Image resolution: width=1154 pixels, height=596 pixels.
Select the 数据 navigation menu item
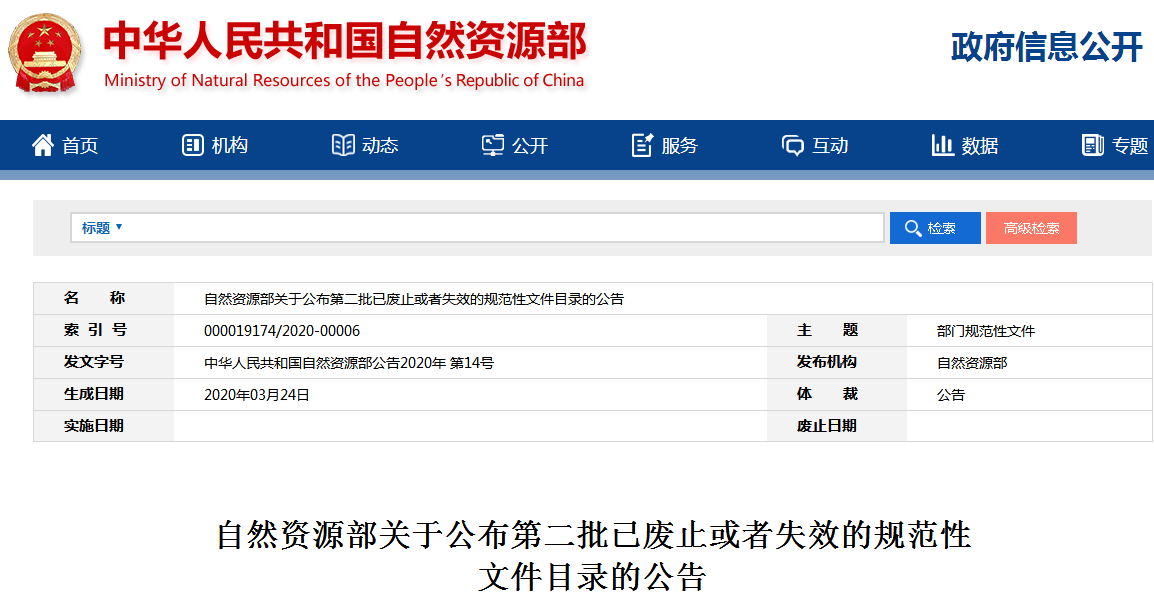[980, 146]
